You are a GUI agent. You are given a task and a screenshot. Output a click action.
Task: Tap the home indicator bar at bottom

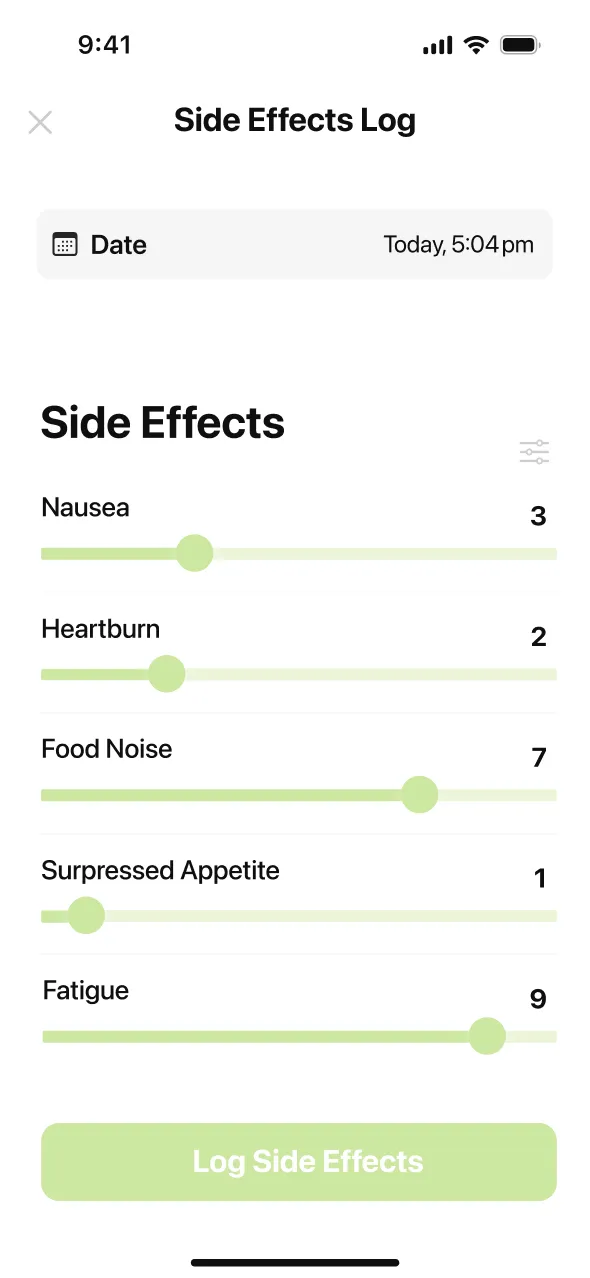(295, 1262)
